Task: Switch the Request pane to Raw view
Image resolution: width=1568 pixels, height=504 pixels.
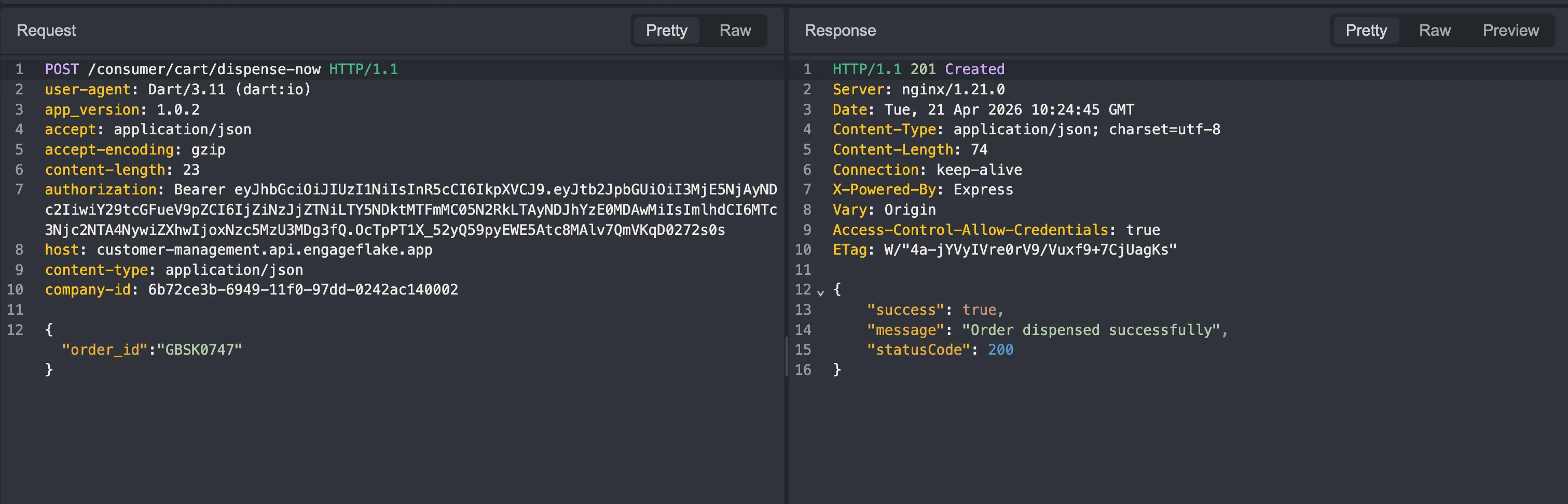Action: point(735,31)
